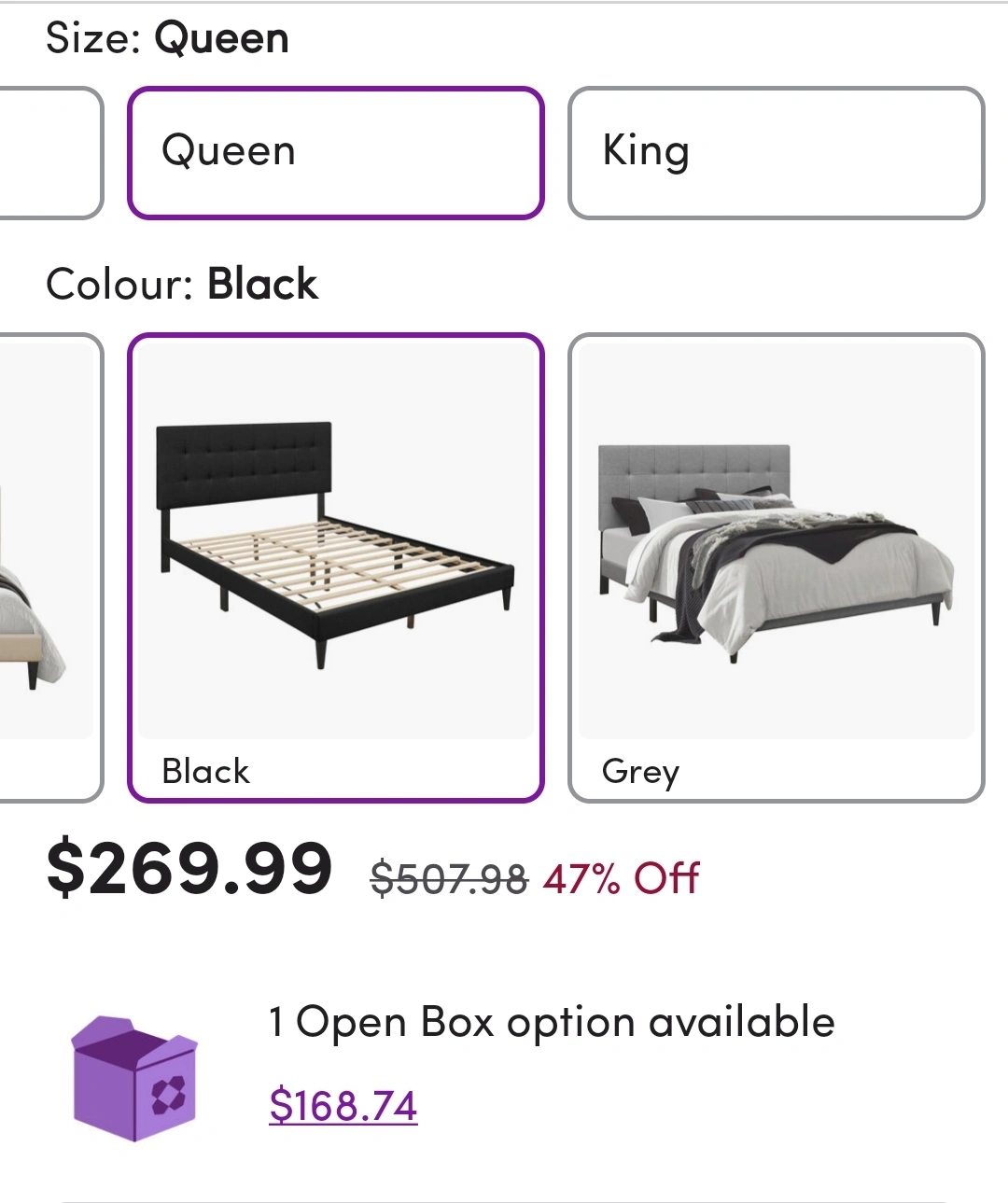Click the $269.99 current price
The image size is (1008, 1203).
tap(189, 869)
